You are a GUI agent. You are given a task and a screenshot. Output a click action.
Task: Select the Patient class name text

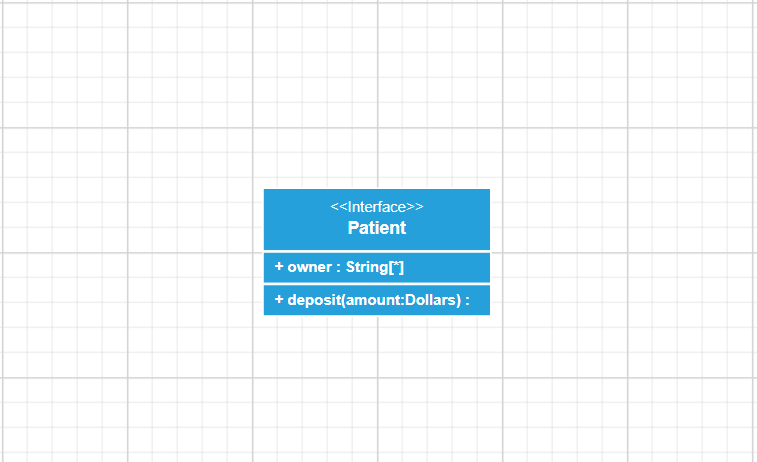377,228
